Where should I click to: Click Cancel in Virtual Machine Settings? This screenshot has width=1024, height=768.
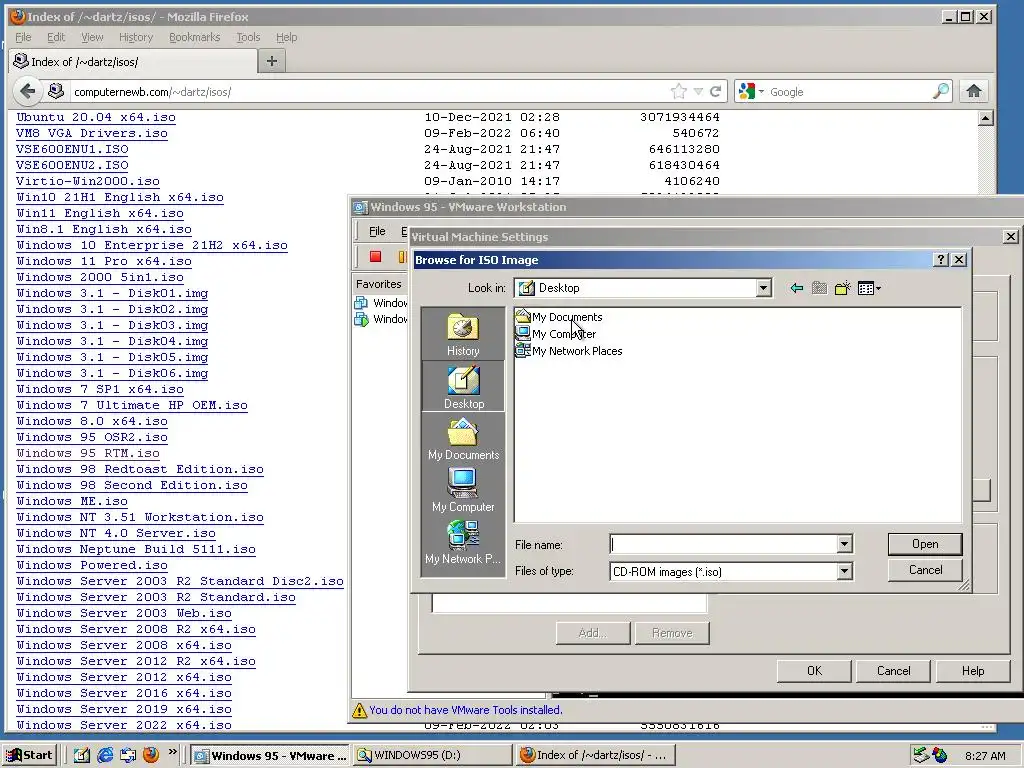coord(893,671)
